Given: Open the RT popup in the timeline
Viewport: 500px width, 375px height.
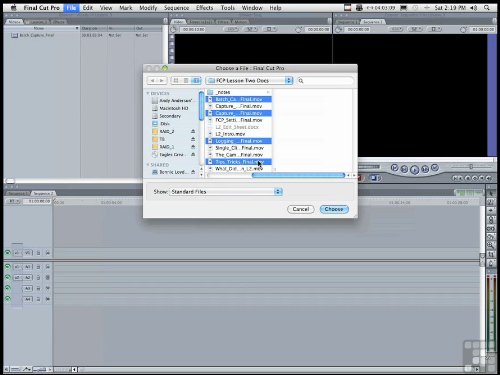Looking at the screenshot, I should tap(13, 201).
